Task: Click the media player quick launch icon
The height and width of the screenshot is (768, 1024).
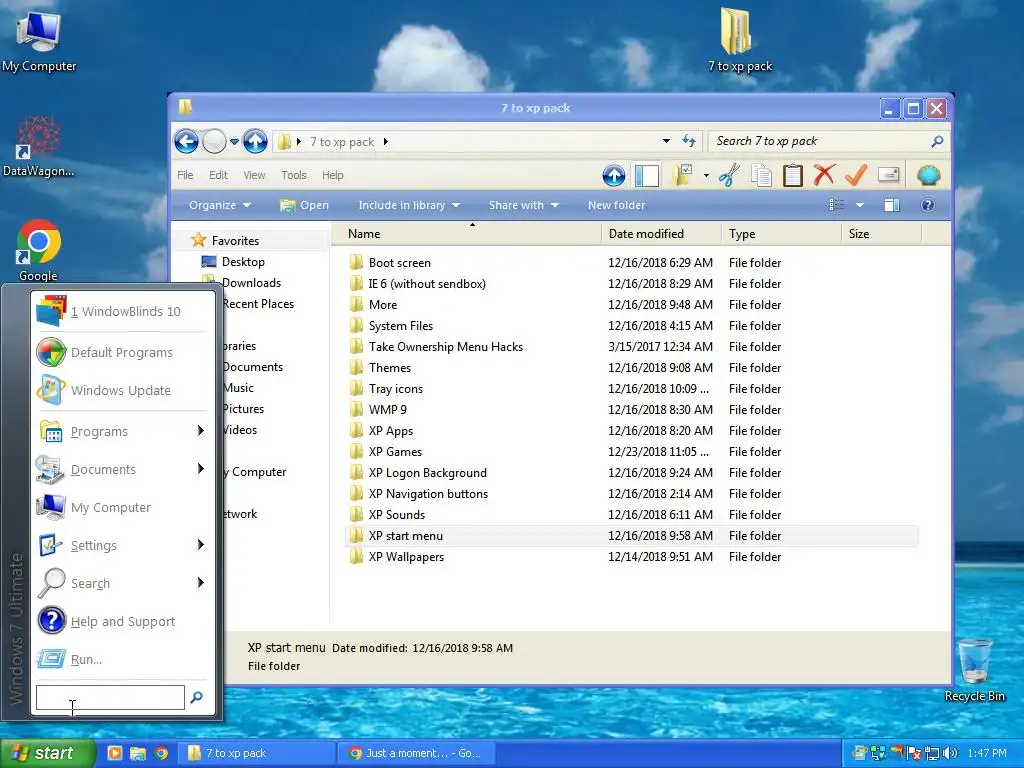Action: click(x=114, y=753)
